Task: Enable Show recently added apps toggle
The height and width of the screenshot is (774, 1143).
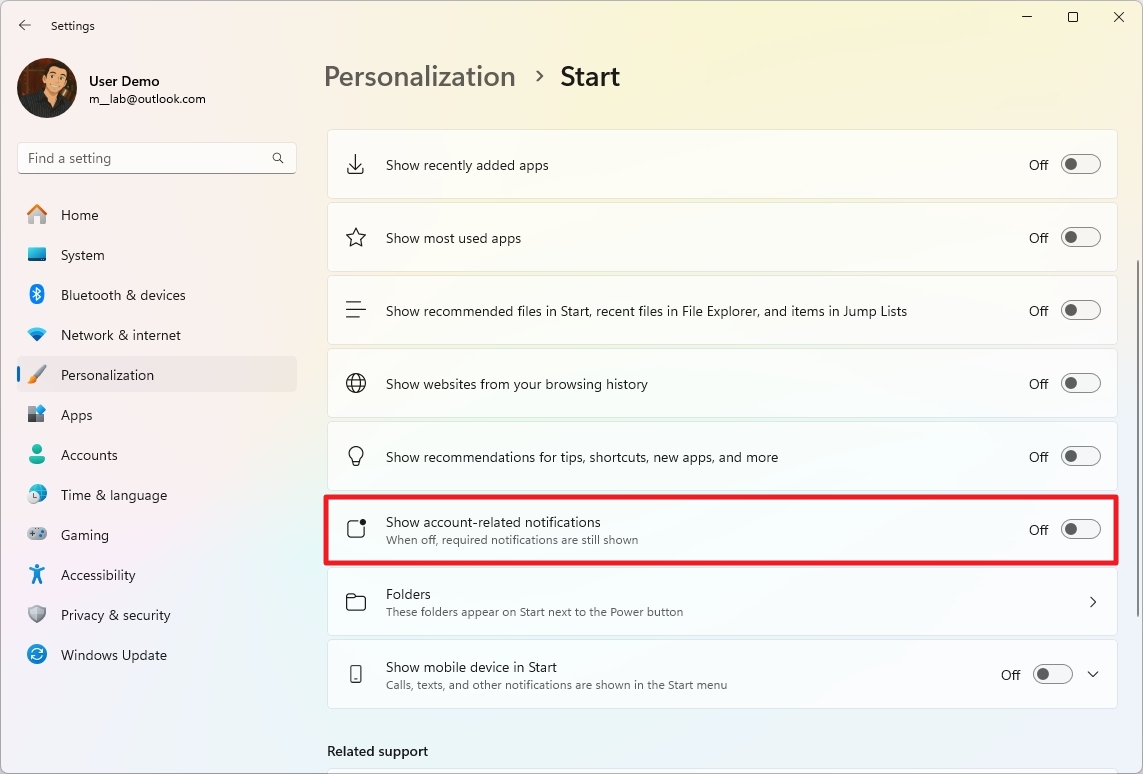Action: coord(1080,165)
